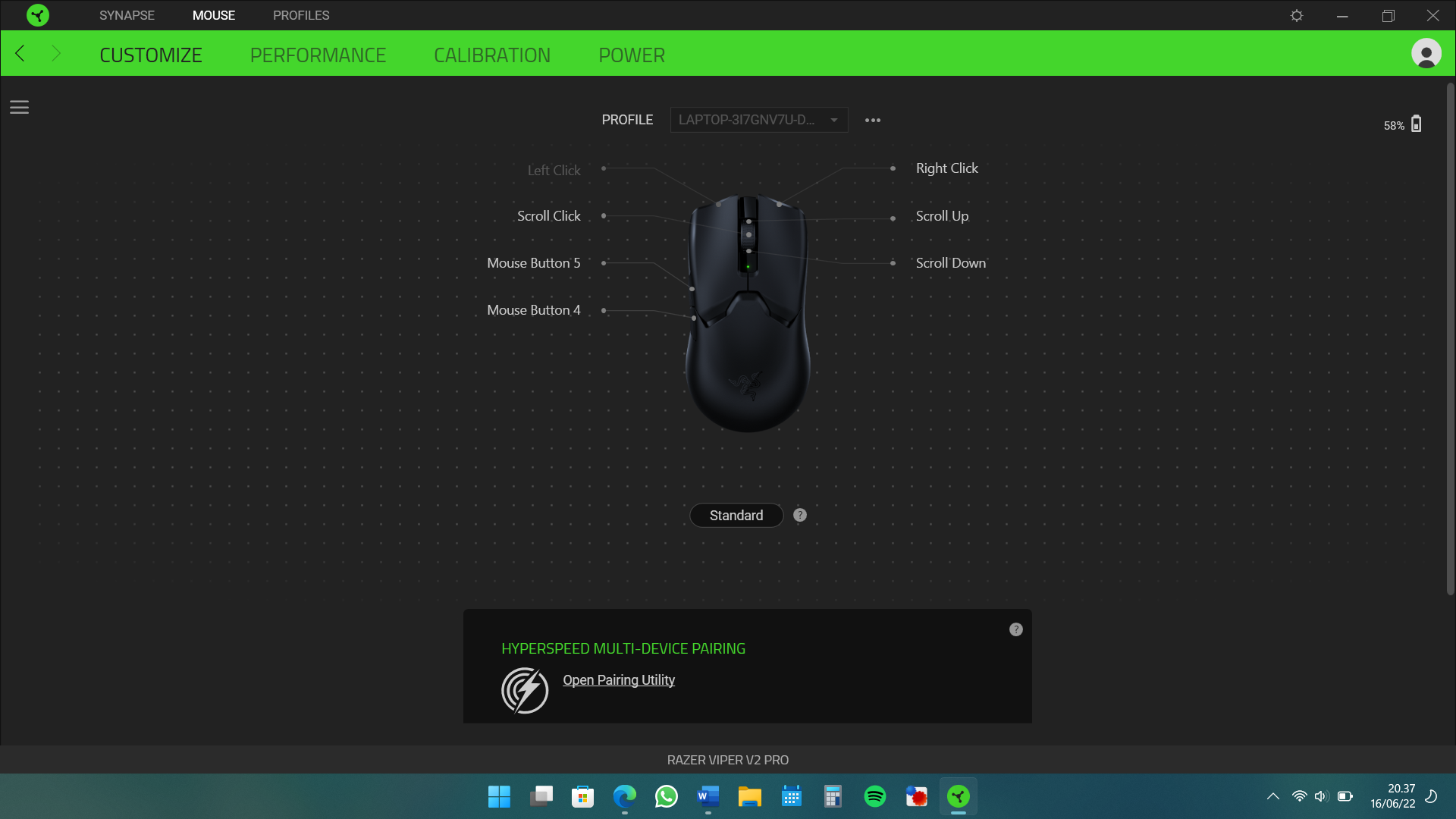This screenshot has width=1456, height=819.
Task: Open Spotify from the taskbar
Action: pyautogui.click(x=874, y=796)
